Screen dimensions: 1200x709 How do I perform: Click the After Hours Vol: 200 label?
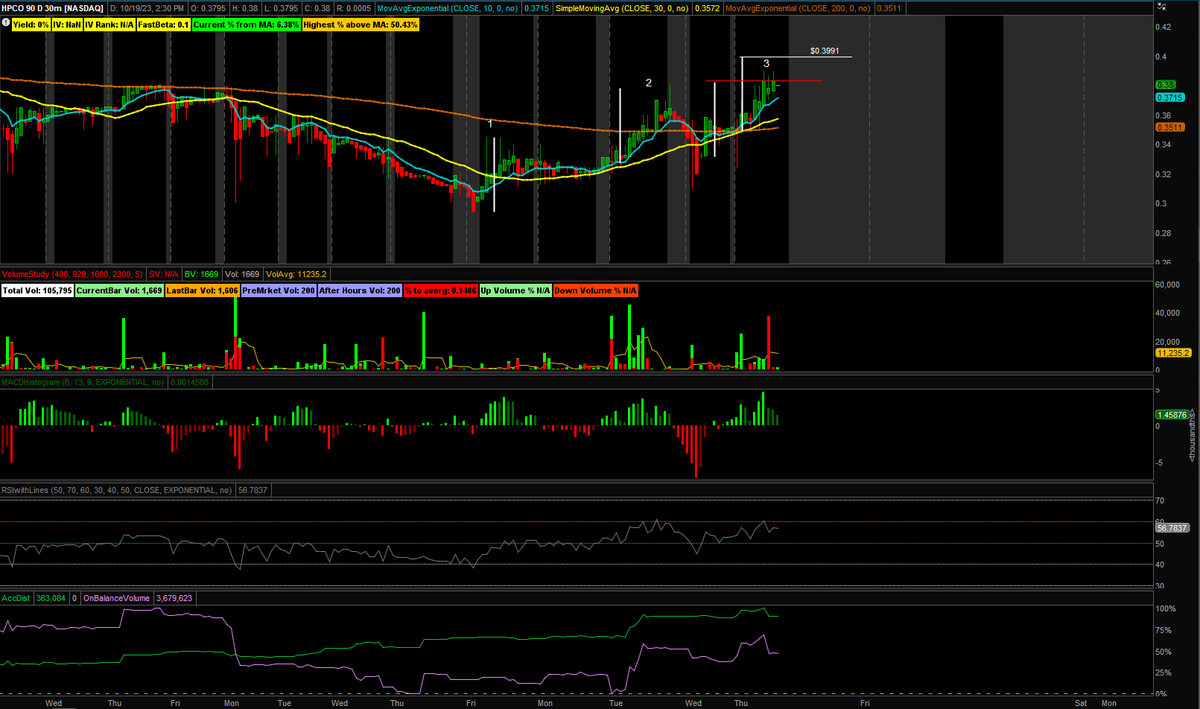pyautogui.click(x=360, y=290)
